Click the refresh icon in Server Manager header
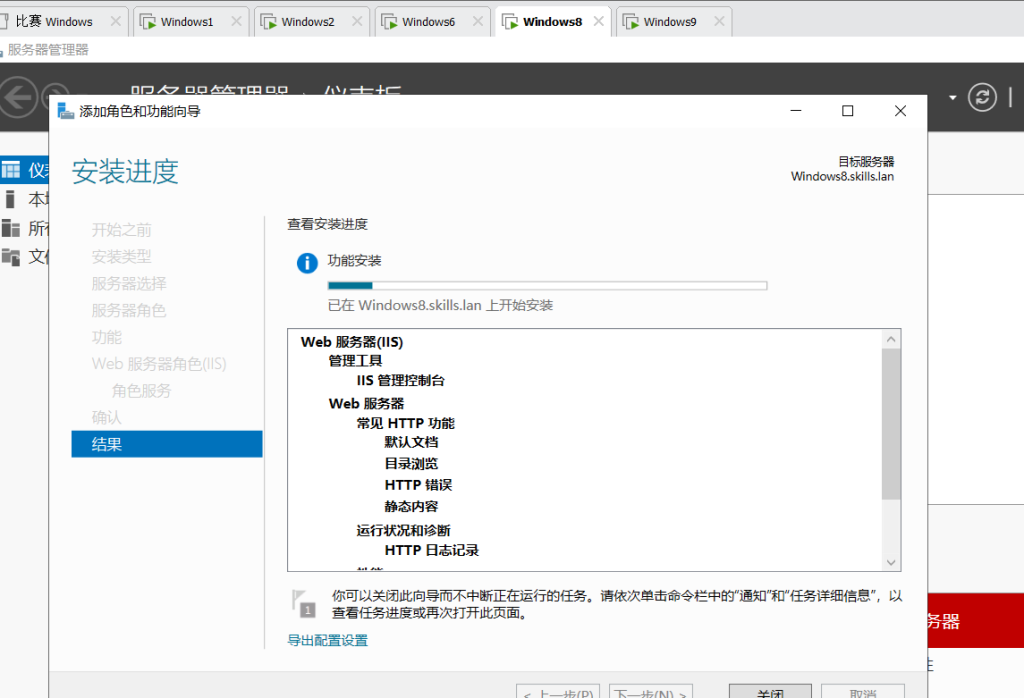Image resolution: width=1024 pixels, height=698 pixels. point(984,97)
